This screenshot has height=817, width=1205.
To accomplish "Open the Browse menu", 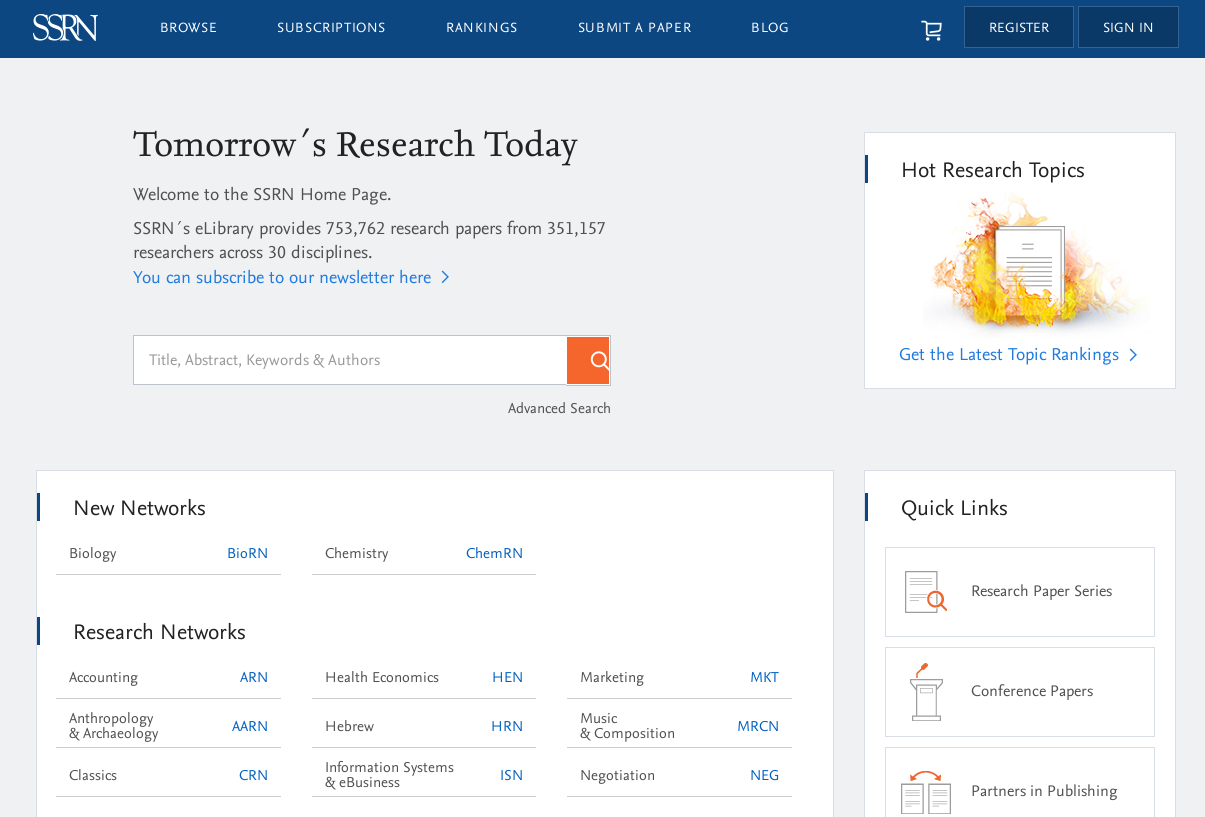I will 188,28.
